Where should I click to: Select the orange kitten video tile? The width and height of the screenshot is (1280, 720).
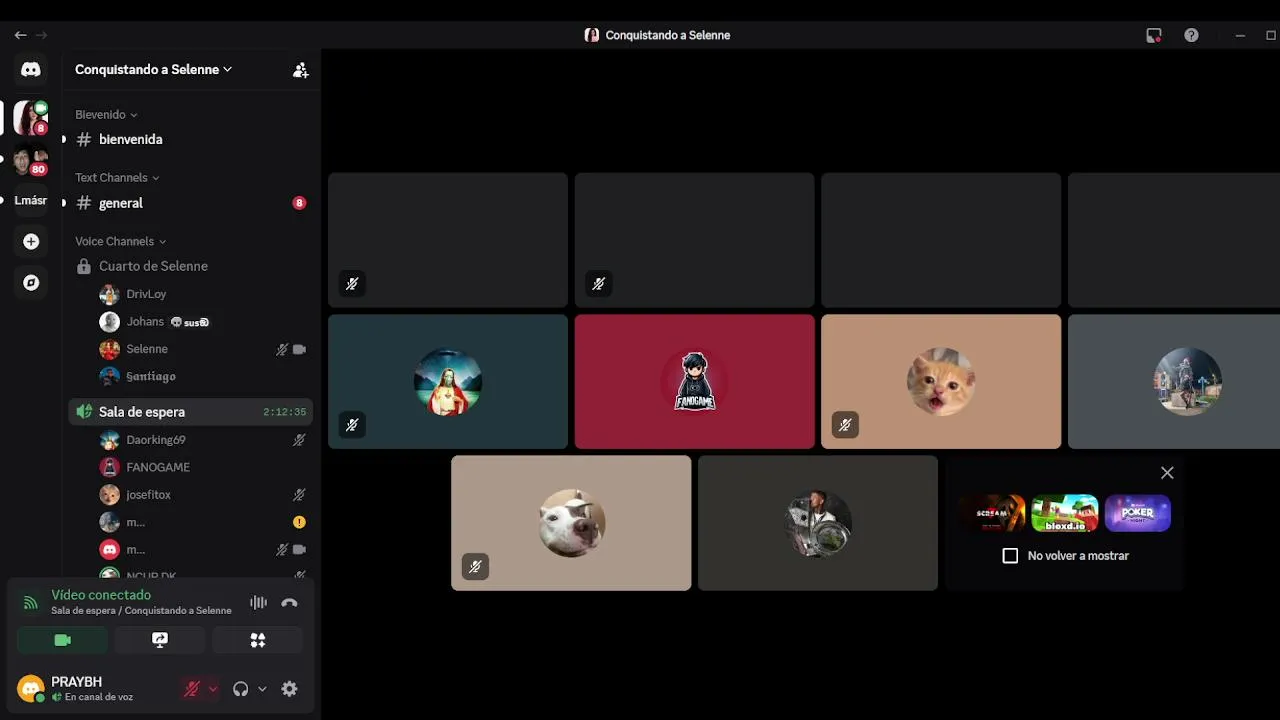pos(941,382)
